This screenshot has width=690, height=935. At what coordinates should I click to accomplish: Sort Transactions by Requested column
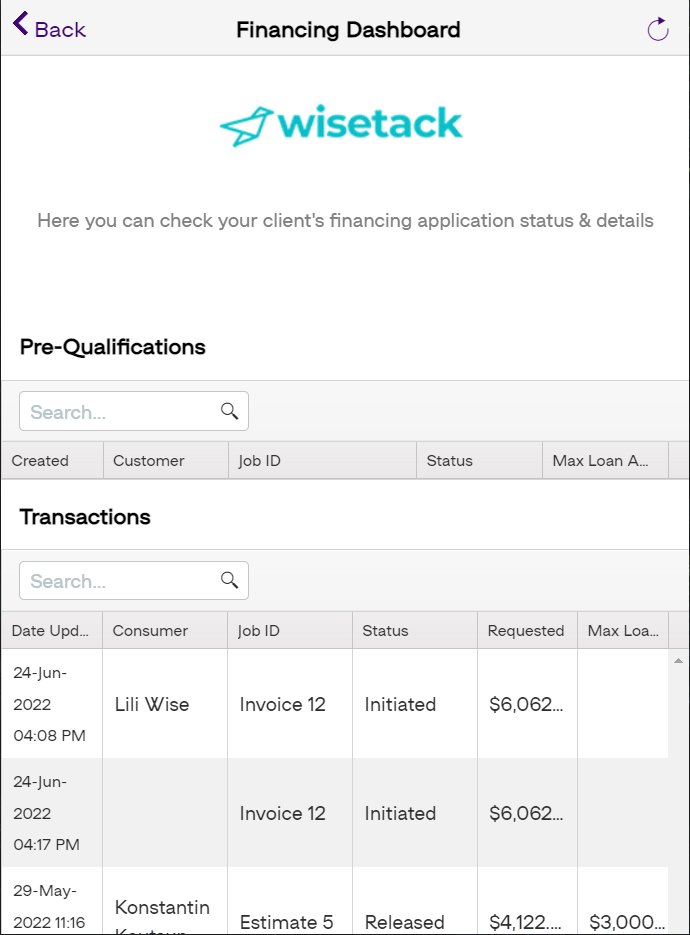click(x=527, y=630)
